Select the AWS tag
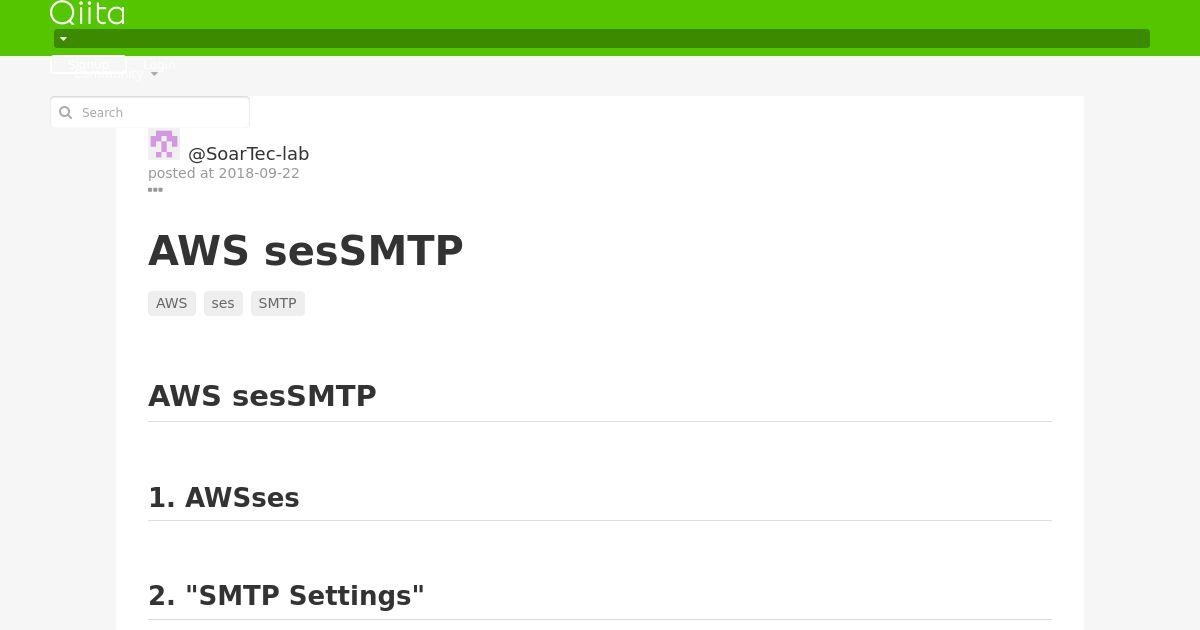Viewport: 1200px width, 630px height. 172,303
